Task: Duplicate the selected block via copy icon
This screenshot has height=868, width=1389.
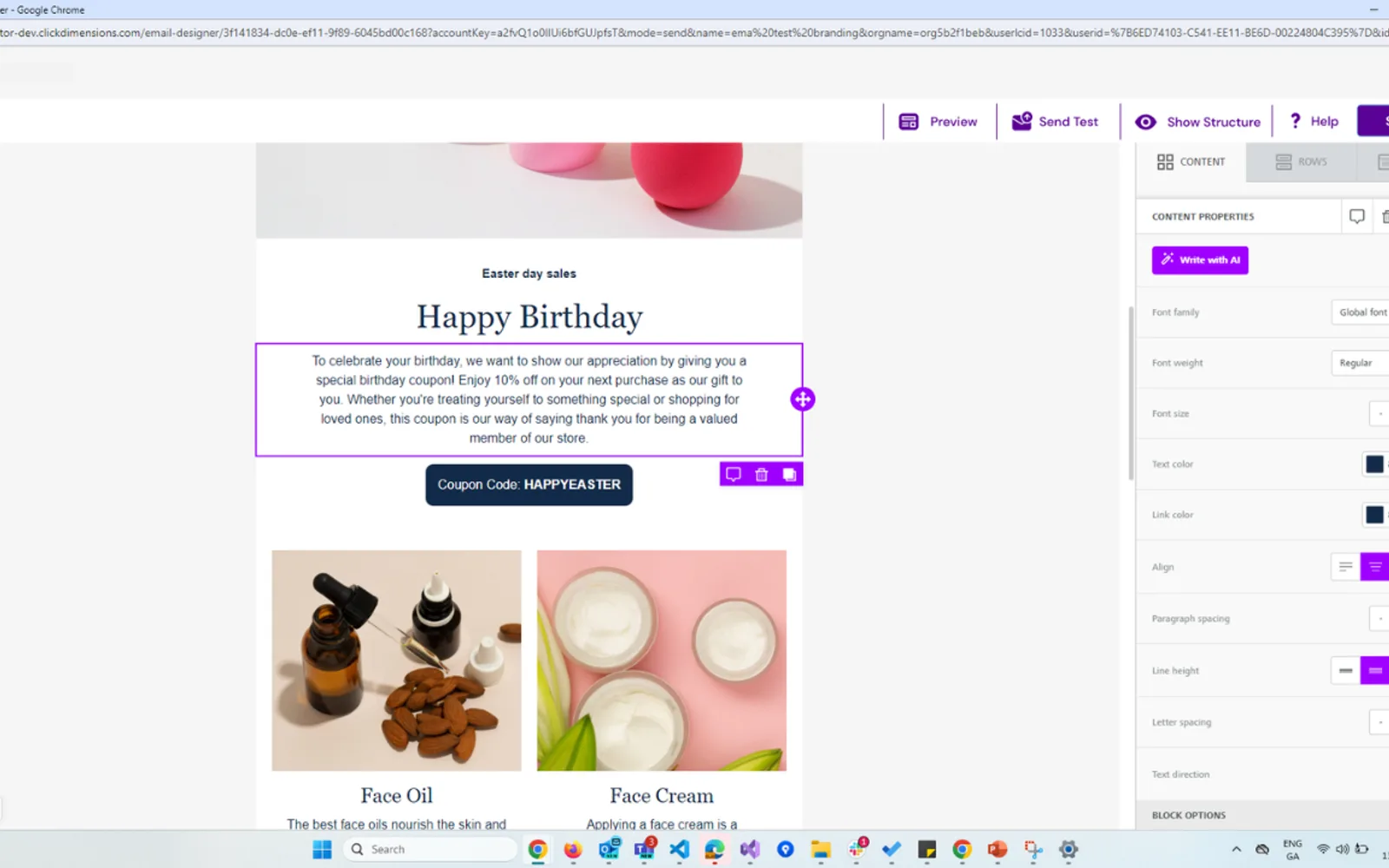Action: click(789, 474)
